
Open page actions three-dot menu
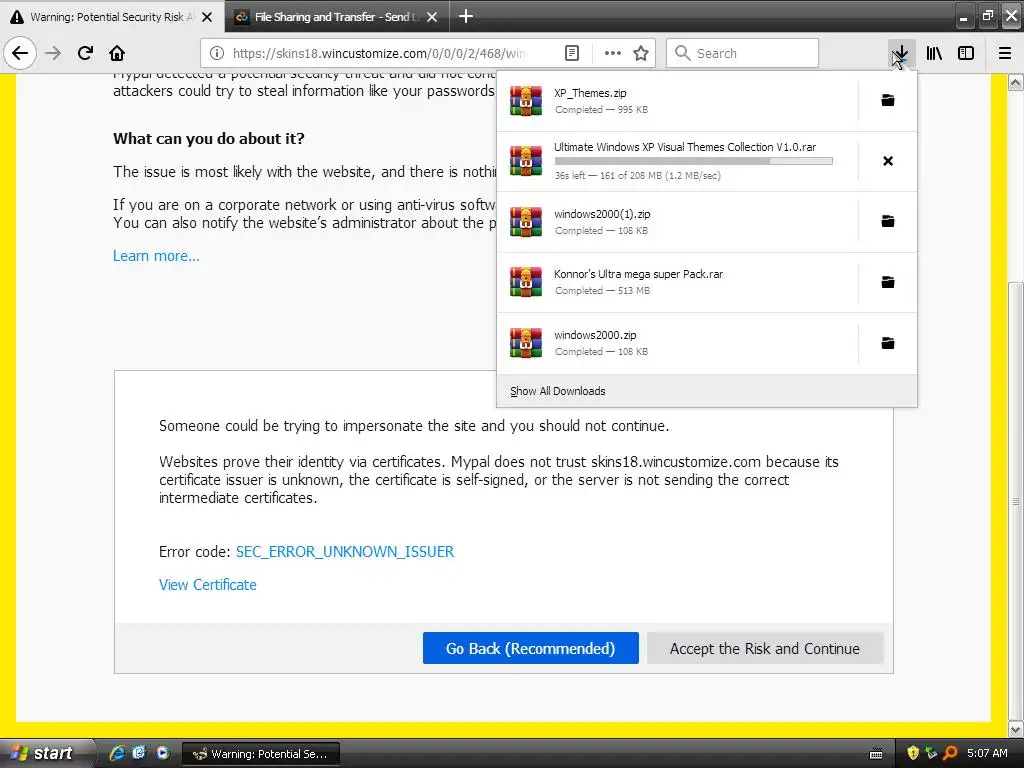click(613, 53)
